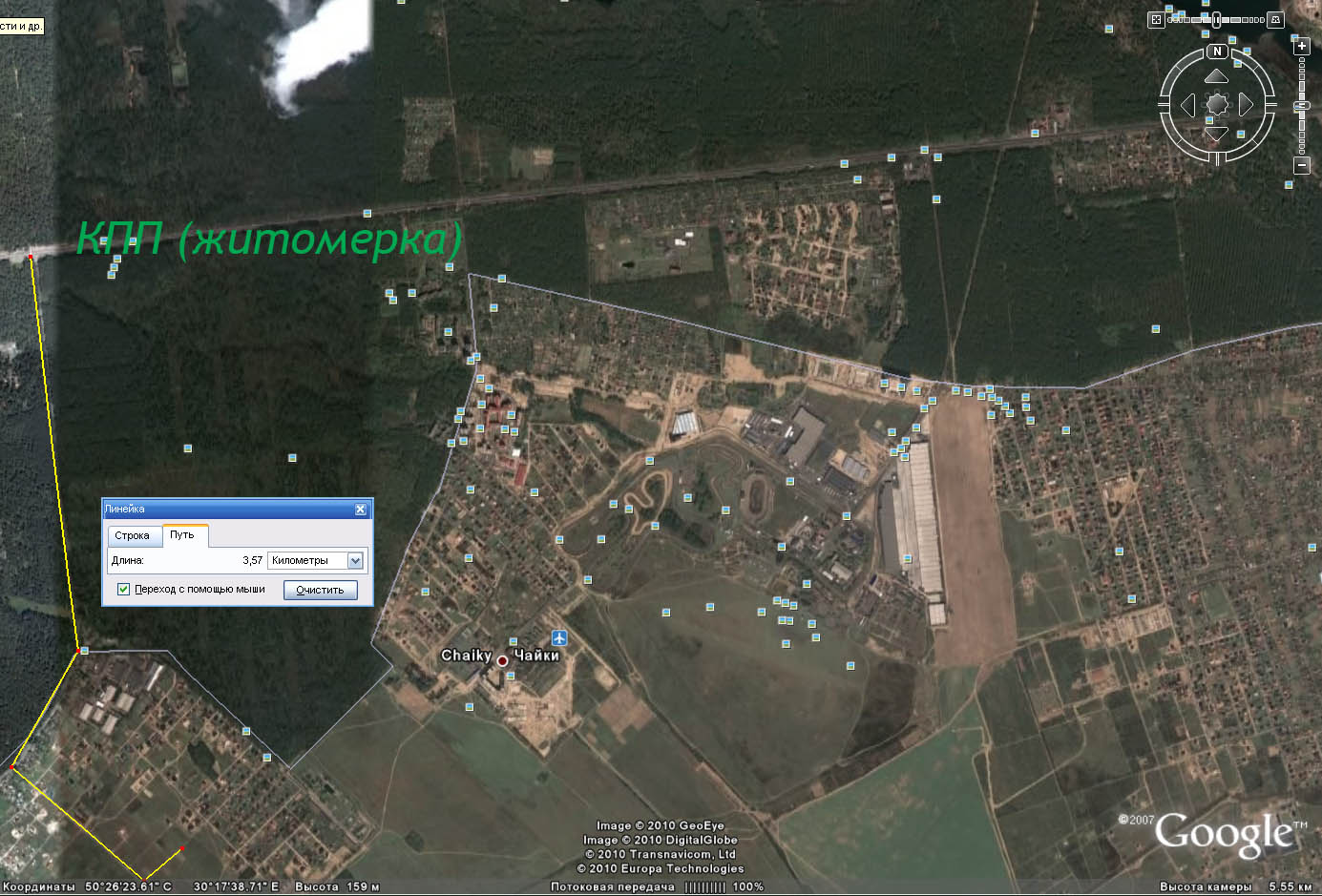The image size is (1322, 896).
Task: Click the horizontal tilt slider handle
Action: pos(1216,19)
